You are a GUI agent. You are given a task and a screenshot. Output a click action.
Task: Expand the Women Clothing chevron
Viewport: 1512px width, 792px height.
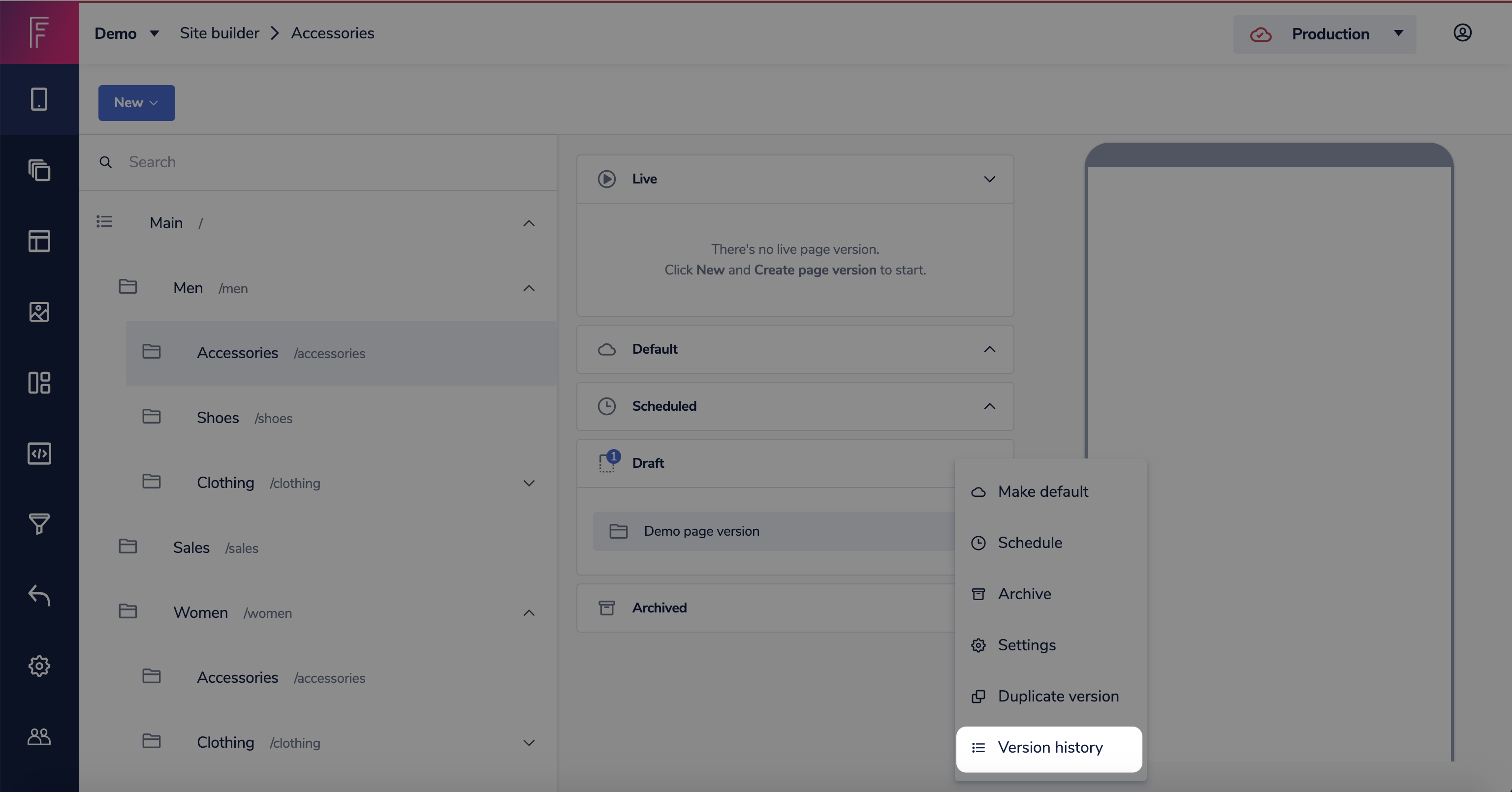[529, 743]
